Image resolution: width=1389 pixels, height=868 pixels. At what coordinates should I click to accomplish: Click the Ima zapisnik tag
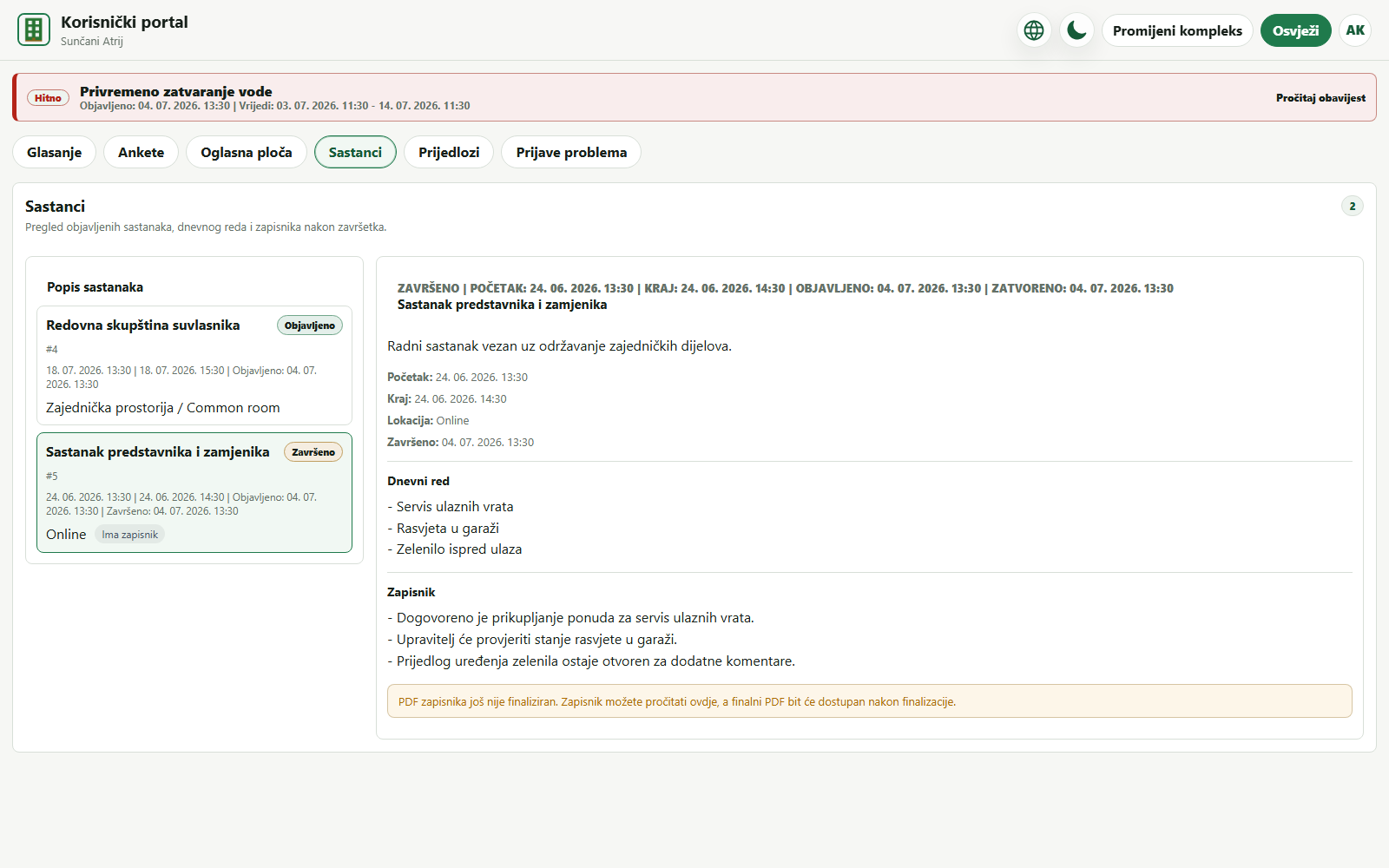[130, 535]
